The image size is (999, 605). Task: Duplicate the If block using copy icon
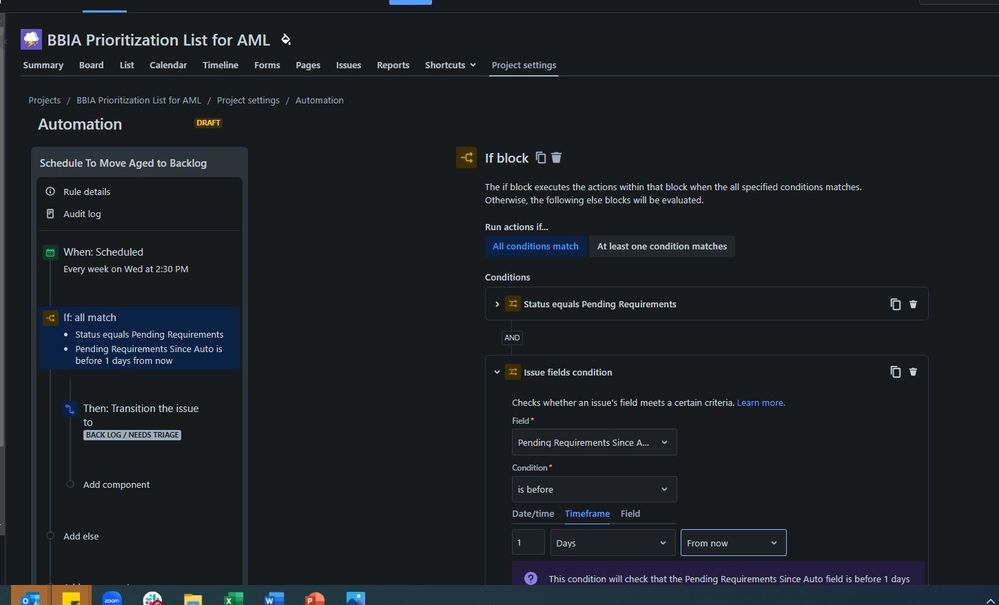tap(540, 157)
